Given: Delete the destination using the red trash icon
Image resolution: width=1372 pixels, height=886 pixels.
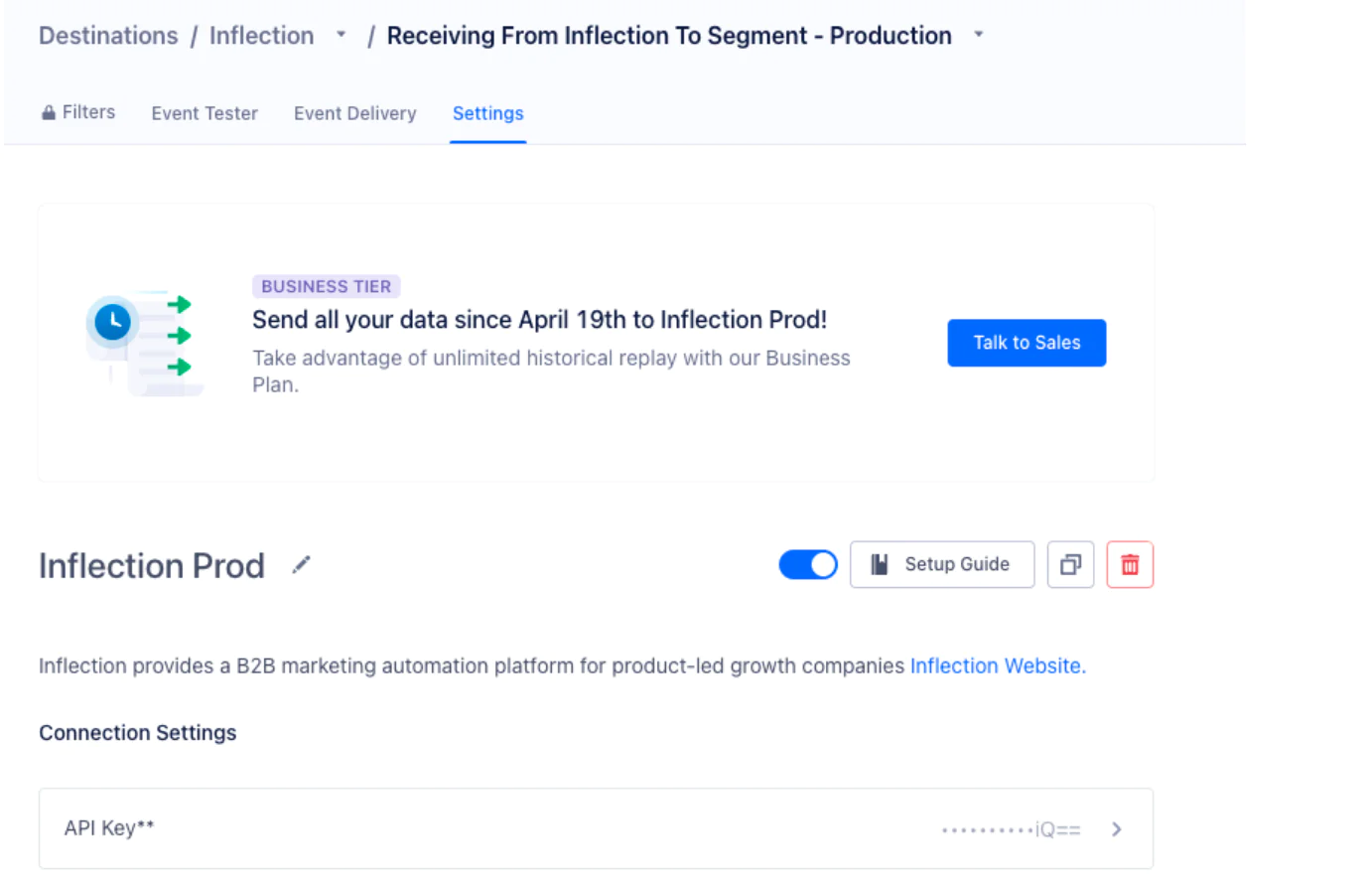Looking at the screenshot, I should [1130, 564].
